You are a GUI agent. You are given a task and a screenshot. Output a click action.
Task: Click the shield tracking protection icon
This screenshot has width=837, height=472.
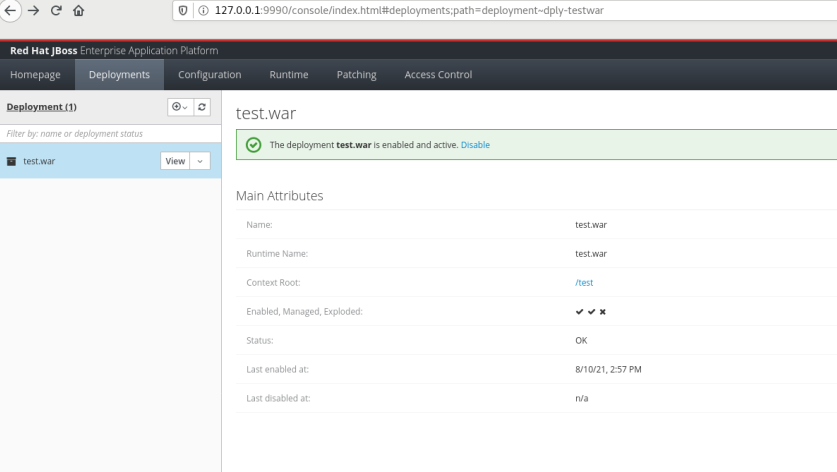[x=183, y=10]
